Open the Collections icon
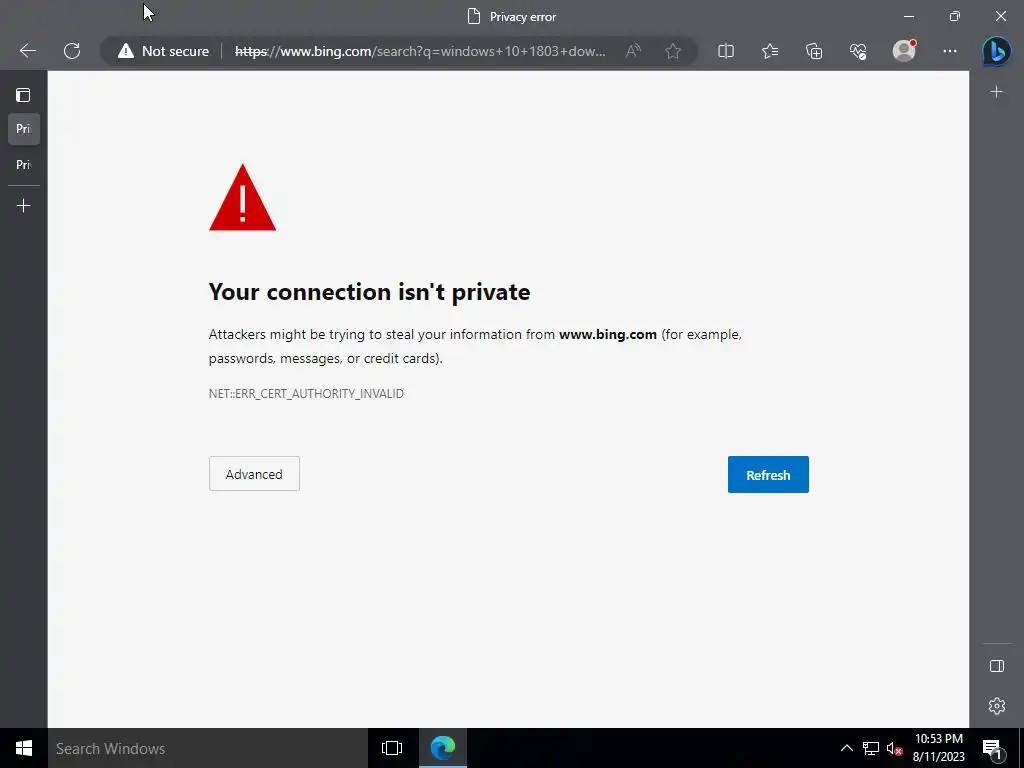 (x=814, y=51)
